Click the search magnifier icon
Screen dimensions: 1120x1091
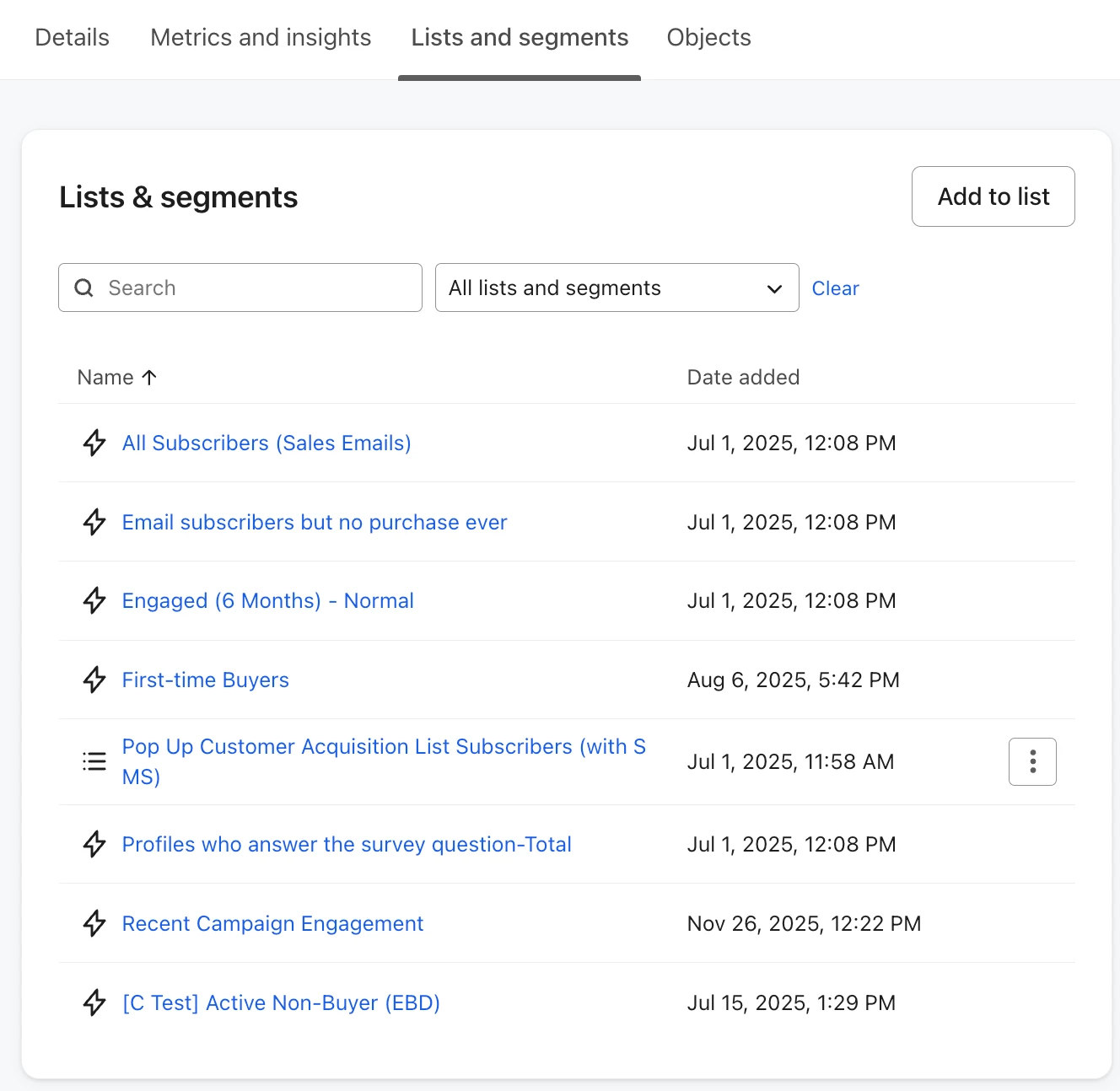[84, 288]
